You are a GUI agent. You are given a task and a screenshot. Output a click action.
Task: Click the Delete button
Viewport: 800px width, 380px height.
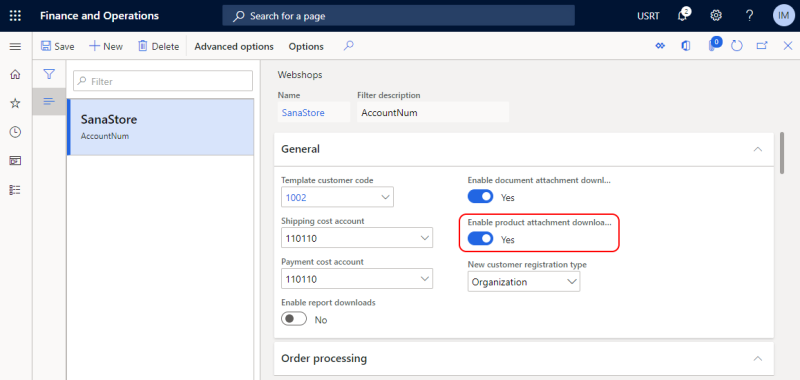(x=159, y=46)
